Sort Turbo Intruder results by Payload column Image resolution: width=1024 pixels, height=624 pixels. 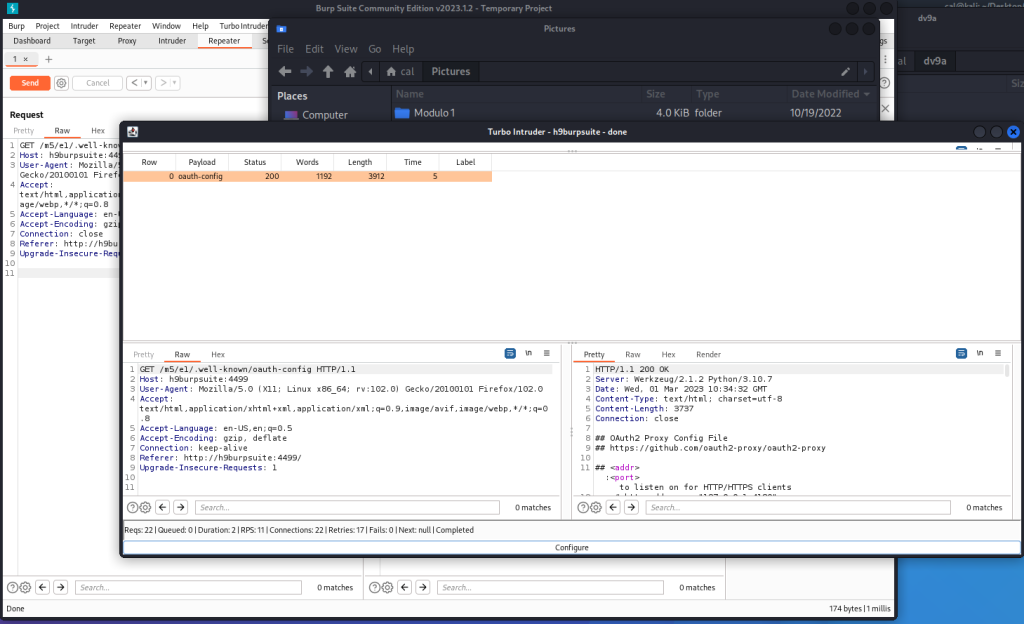point(202,162)
